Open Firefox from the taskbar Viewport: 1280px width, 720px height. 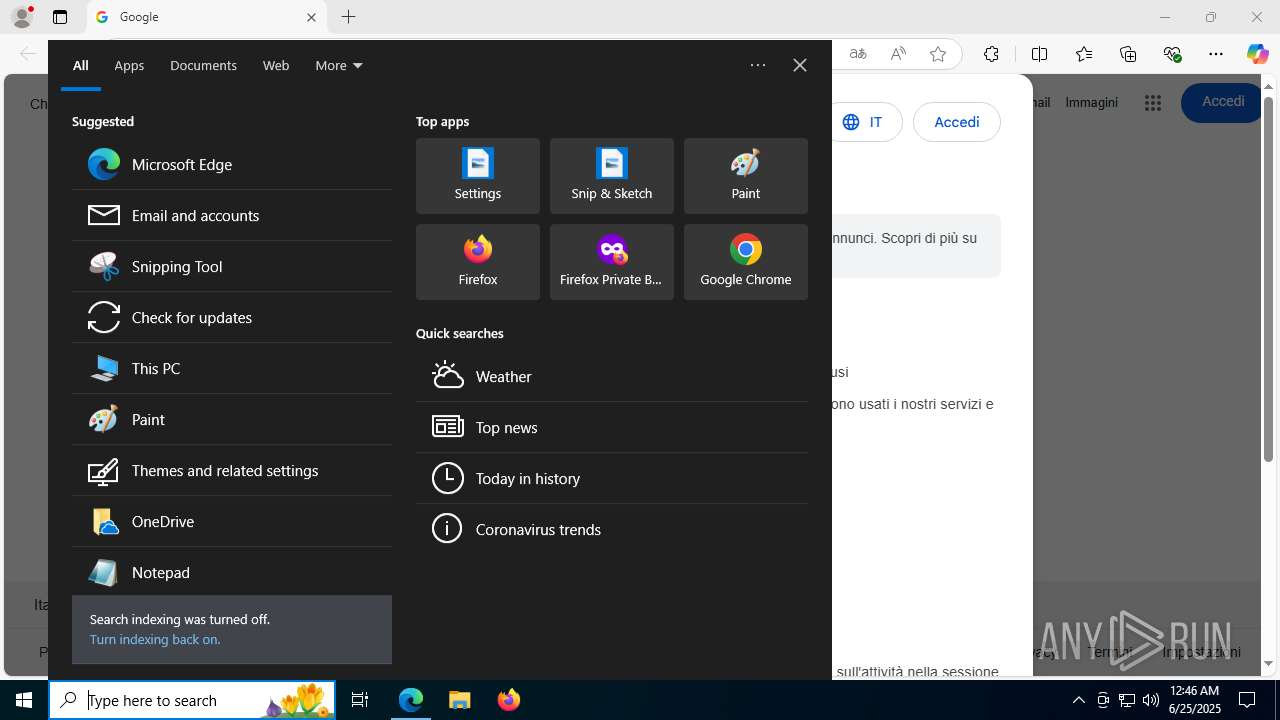(x=508, y=700)
